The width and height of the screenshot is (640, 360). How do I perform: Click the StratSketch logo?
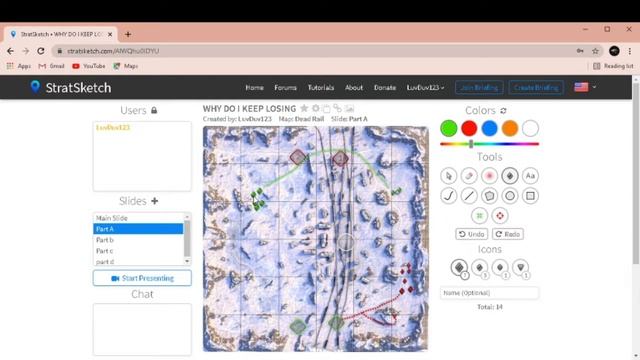(x=71, y=87)
